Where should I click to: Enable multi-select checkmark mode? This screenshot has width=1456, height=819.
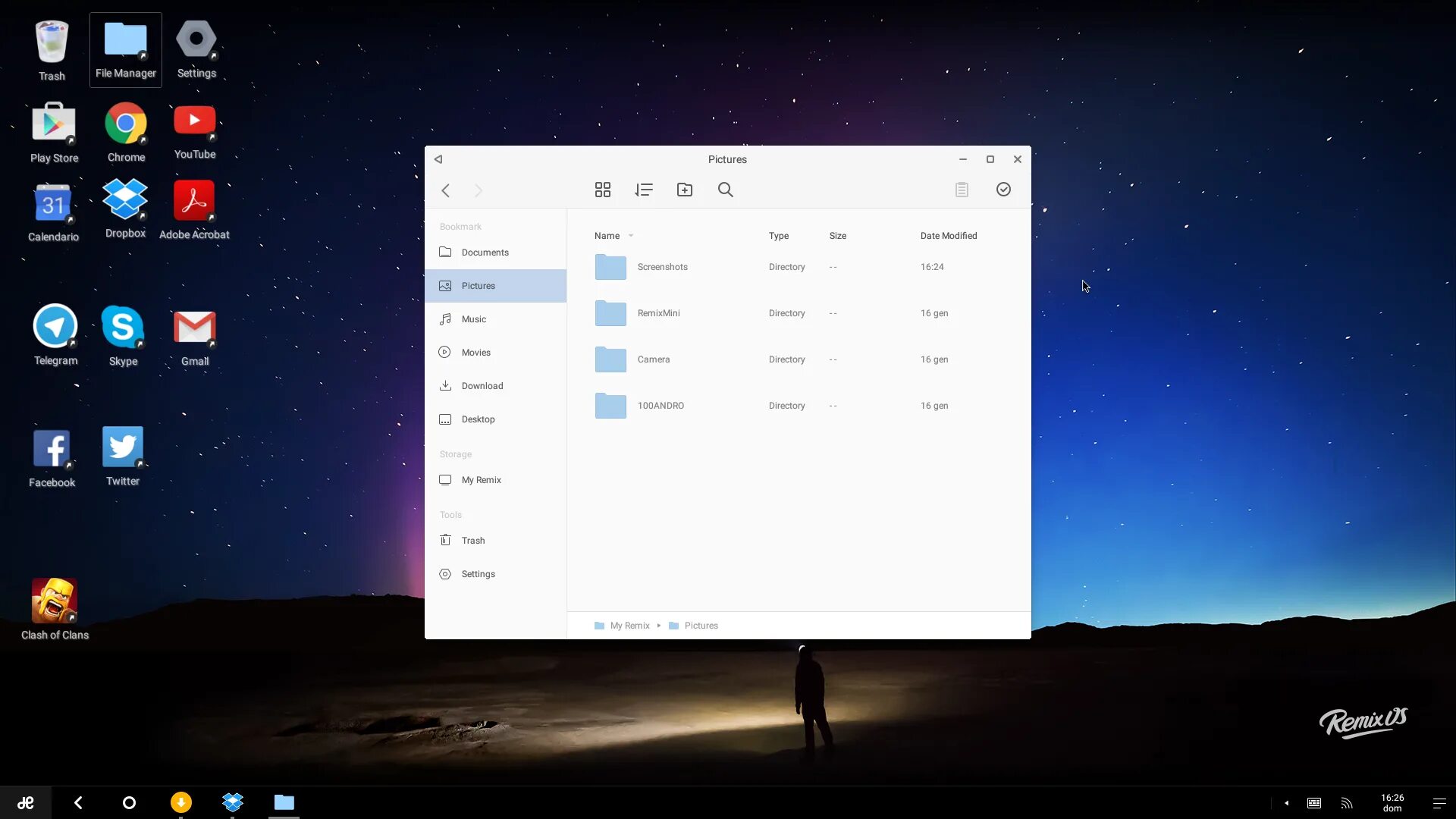pos(1003,190)
